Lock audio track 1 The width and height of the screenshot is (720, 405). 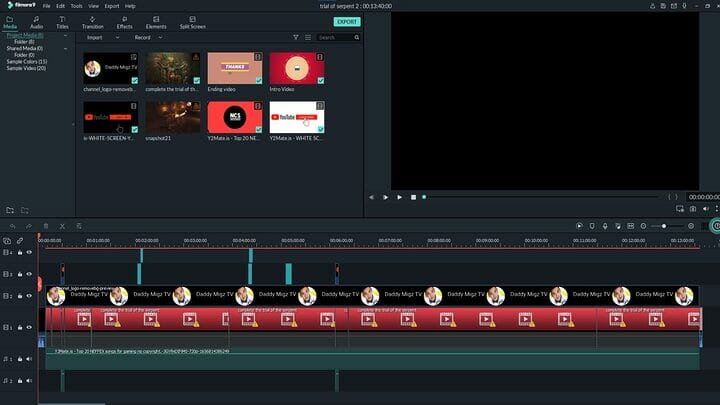click(20, 359)
